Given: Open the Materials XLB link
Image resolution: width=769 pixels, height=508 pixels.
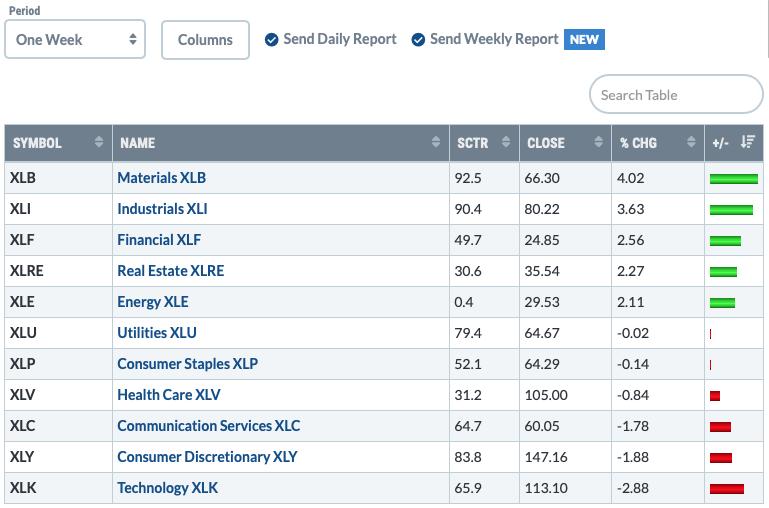Looking at the screenshot, I should 161,178.
